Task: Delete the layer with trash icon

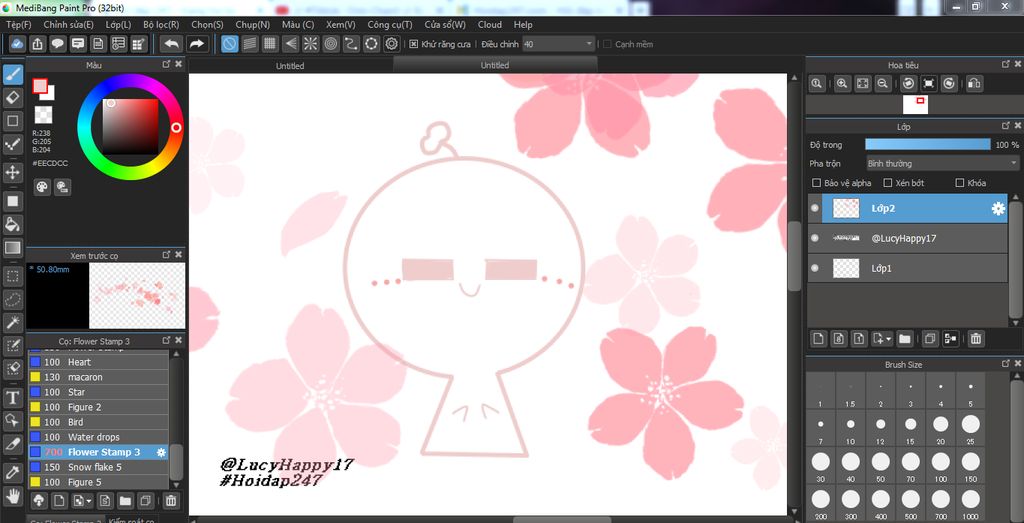Action: 976,338
